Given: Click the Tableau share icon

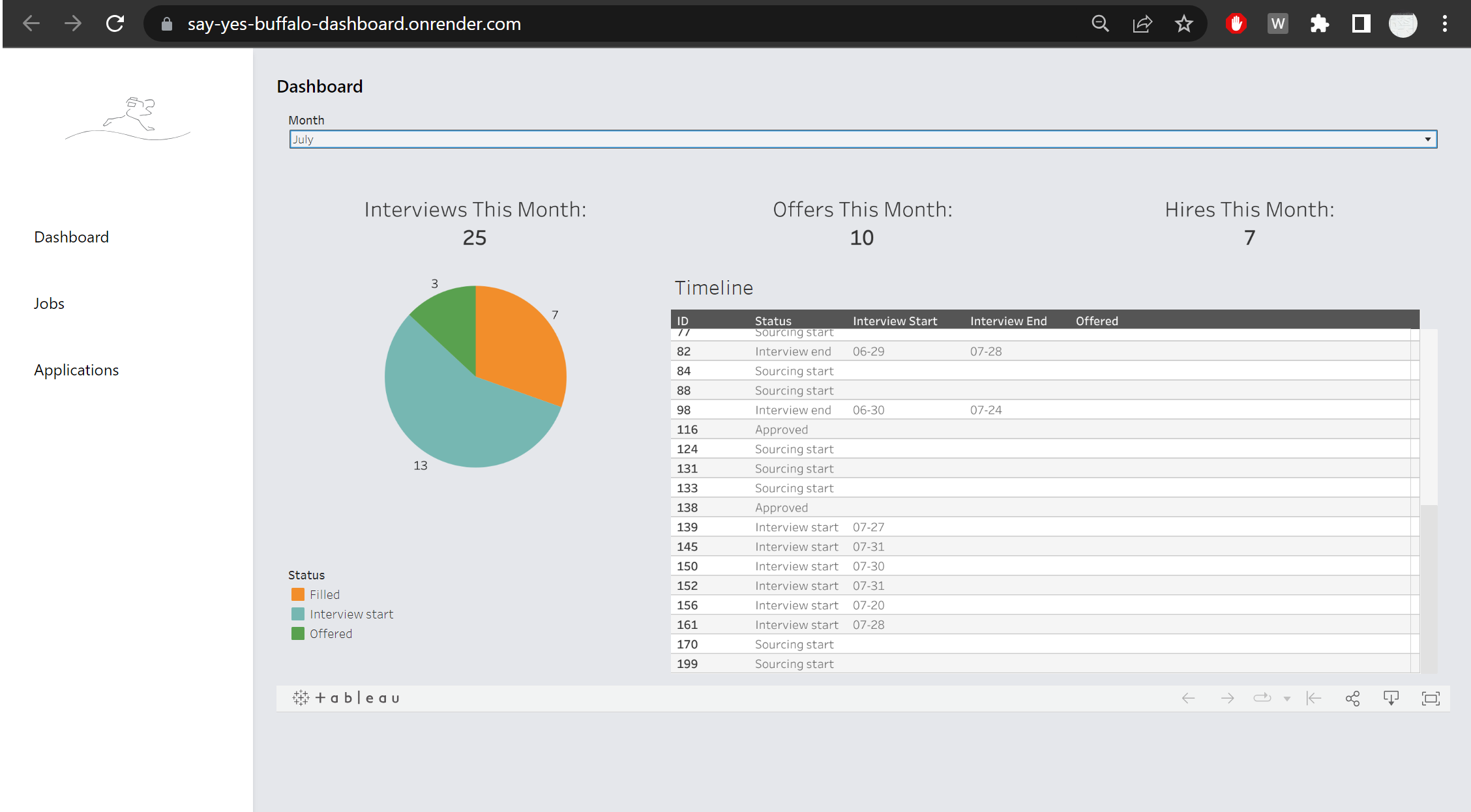Looking at the screenshot, I should [1352, 699].
